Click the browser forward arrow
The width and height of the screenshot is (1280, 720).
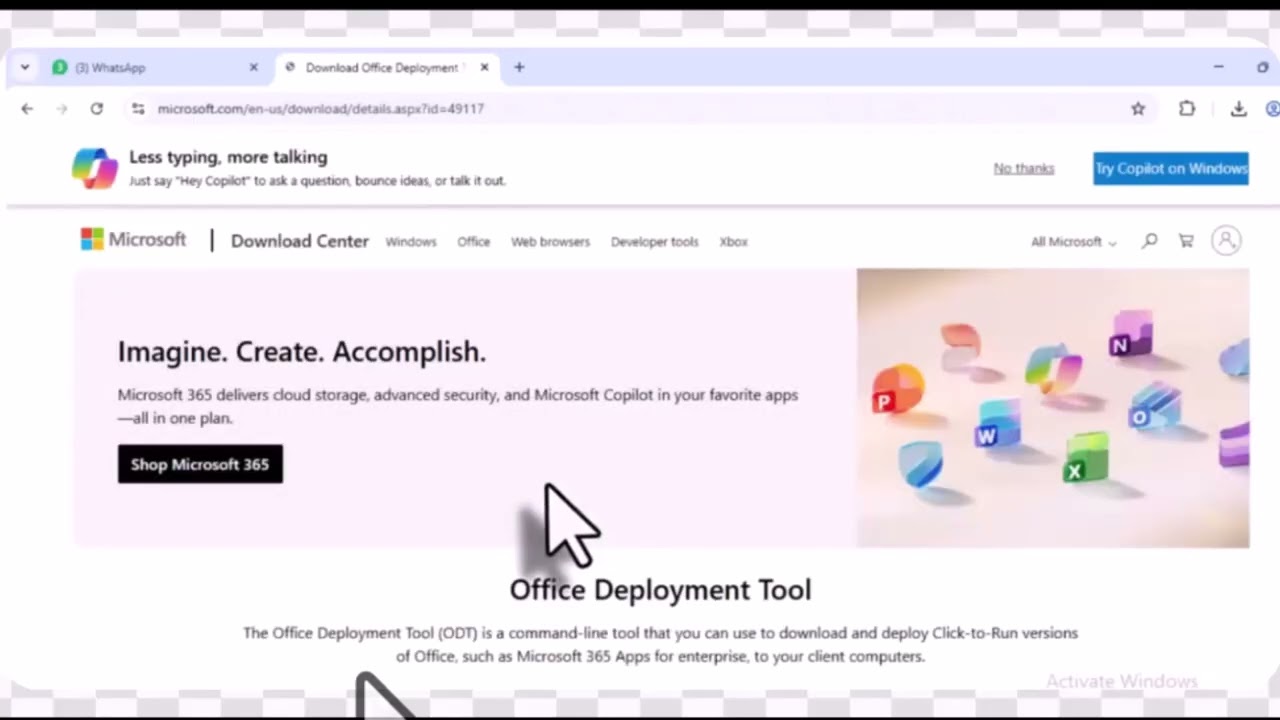(62, 109)
